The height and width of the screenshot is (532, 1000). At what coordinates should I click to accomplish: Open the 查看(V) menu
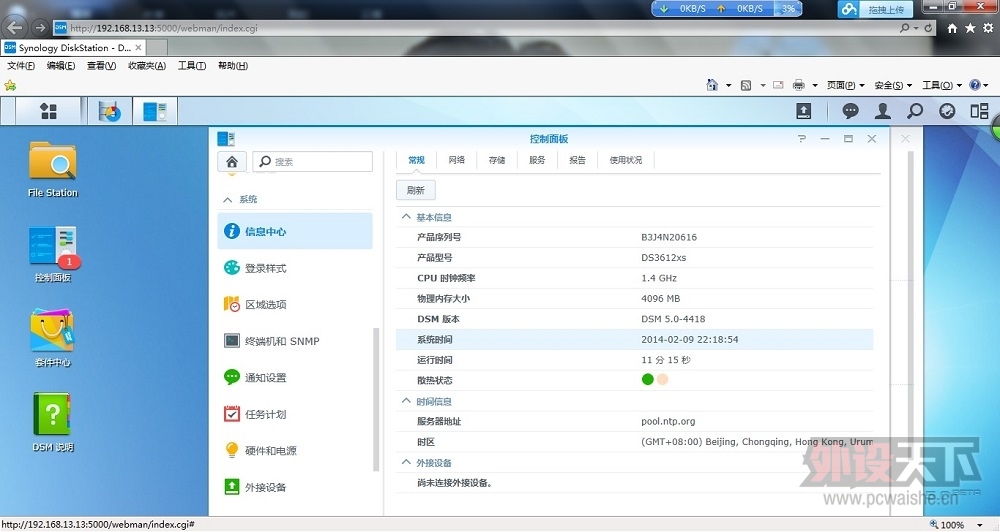101,65
